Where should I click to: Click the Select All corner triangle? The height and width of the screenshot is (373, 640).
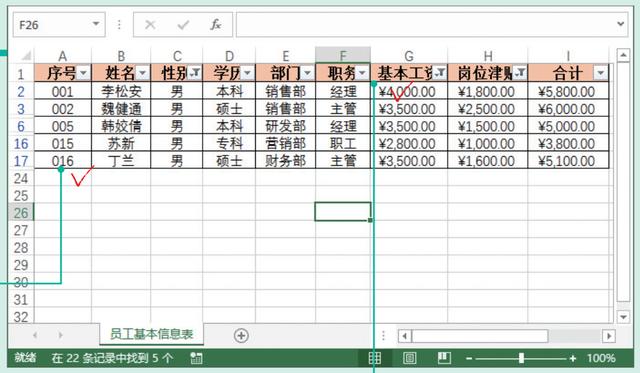pyautogui.click(x=26, y=56)
